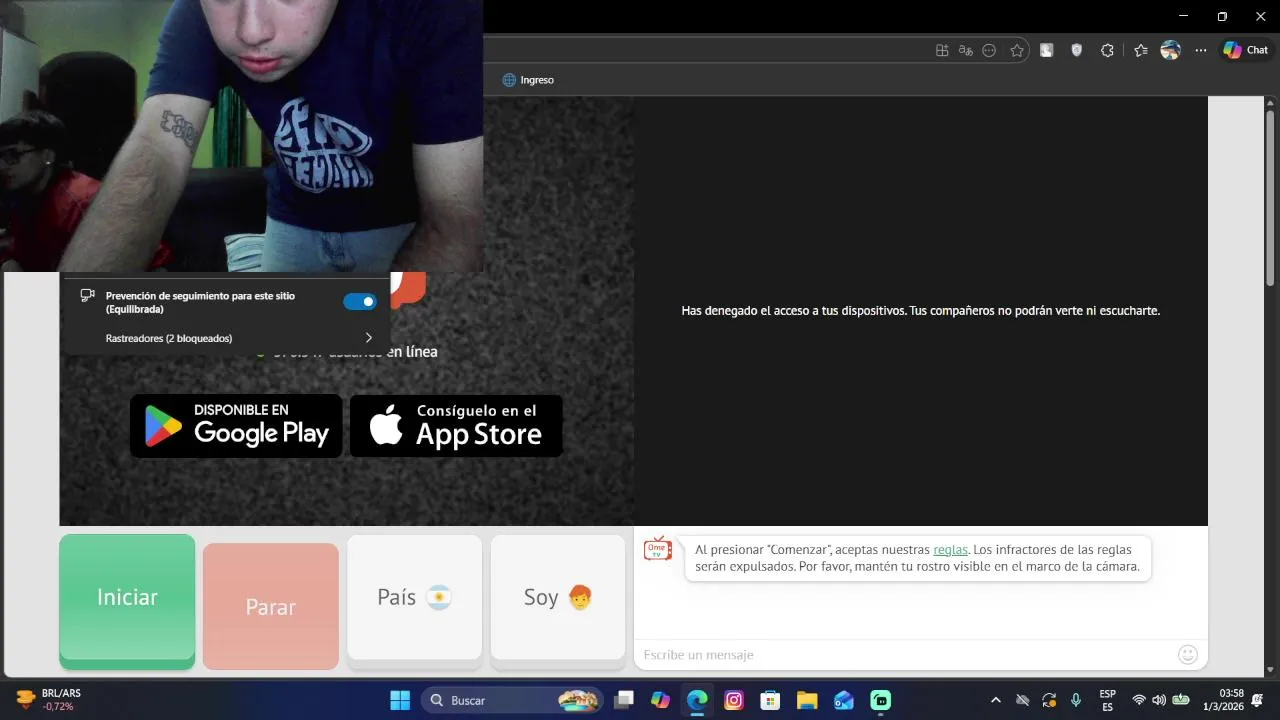This screenshot has height=720, width=1280.
Task: Open the green app icon on taskbar
Action: point(881,700)
